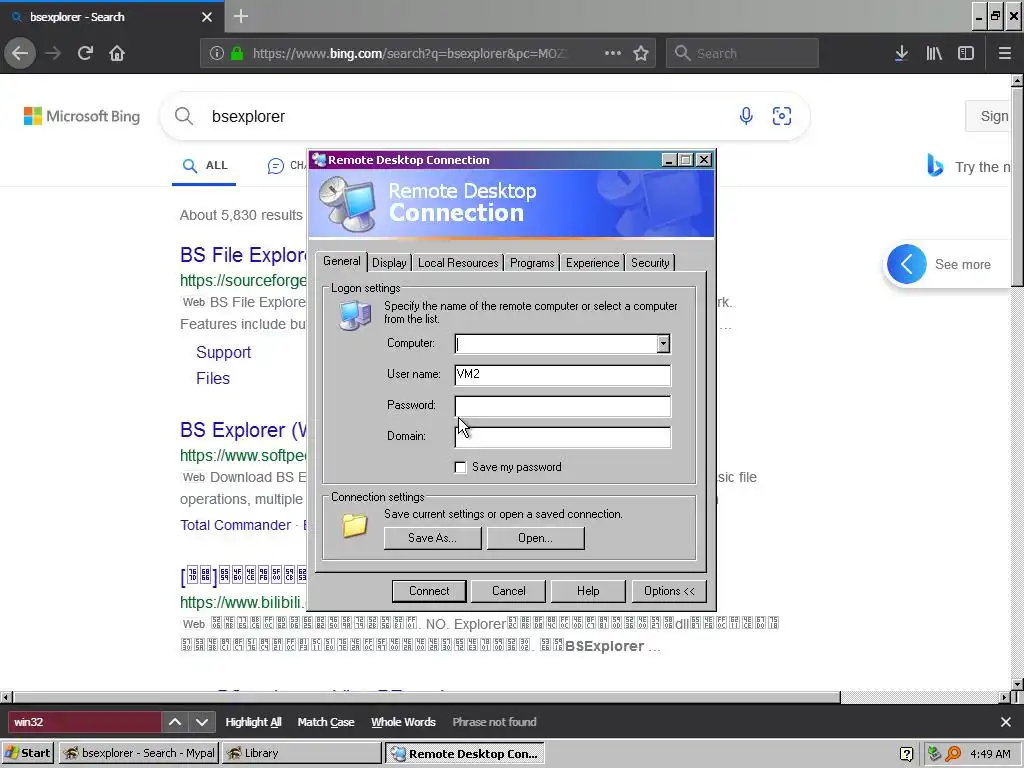Click Open... saved connection button
This screenshot has width=1024, height=768.
coord(536,538)
